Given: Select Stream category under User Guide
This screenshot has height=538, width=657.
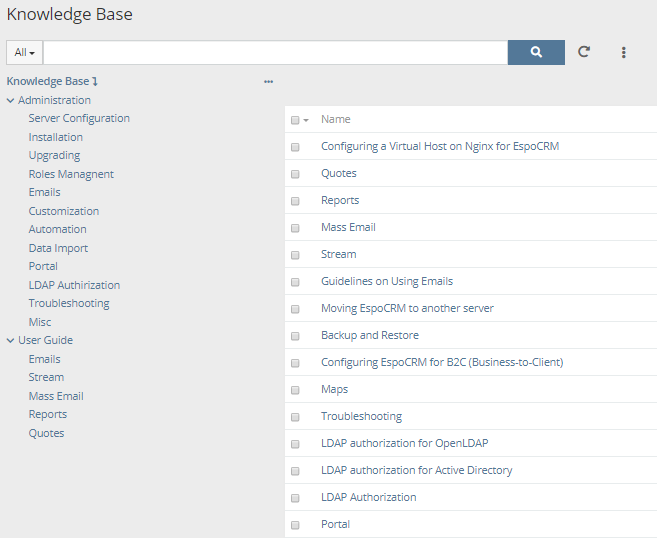Looking at the screenshot, I should [46, 378].
